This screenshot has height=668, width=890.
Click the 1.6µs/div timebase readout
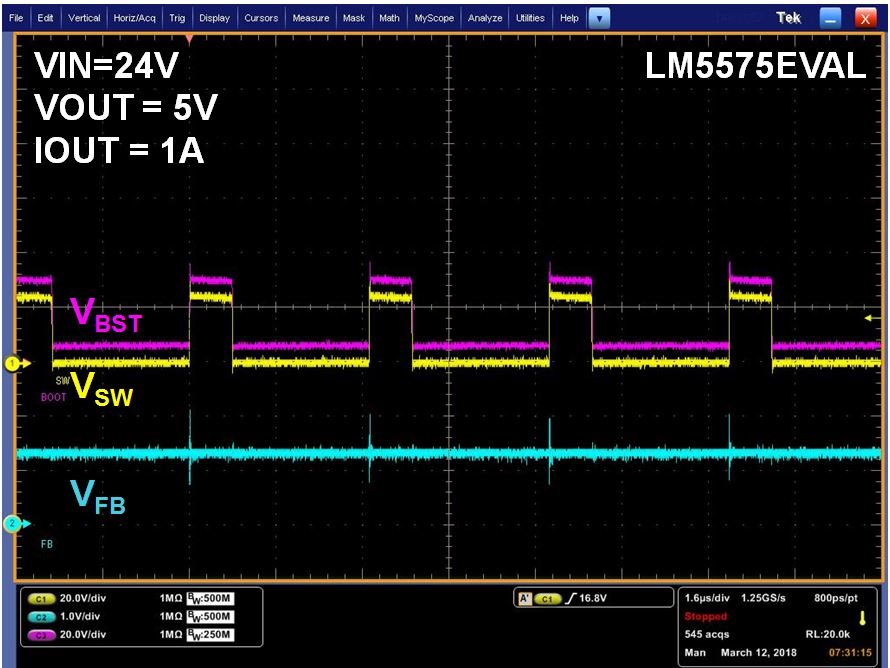707,598
